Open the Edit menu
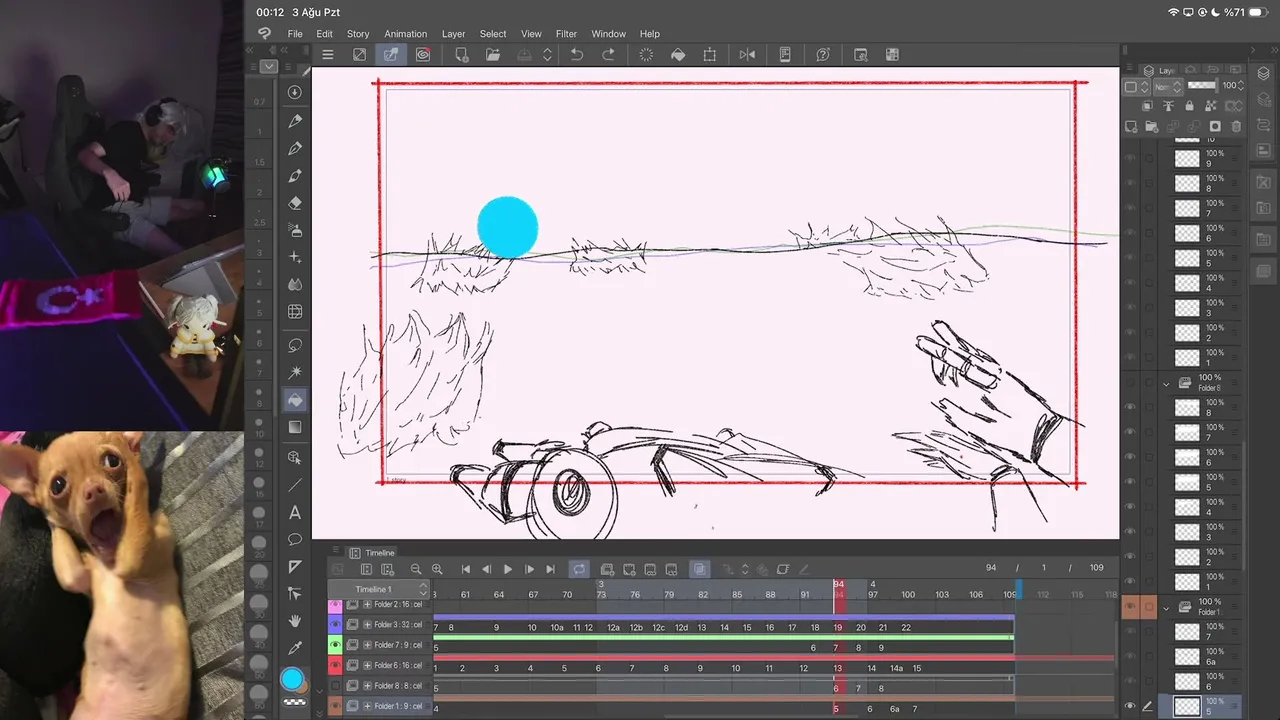1280x720 pixels. click(x=325, y=34)
